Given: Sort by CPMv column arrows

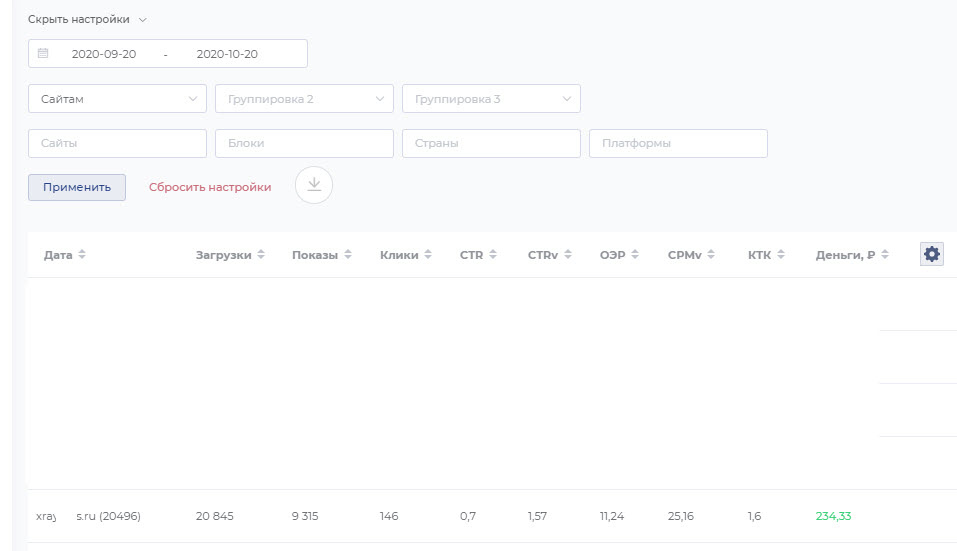Looking at the screenshot, I should tap(712, 256).
